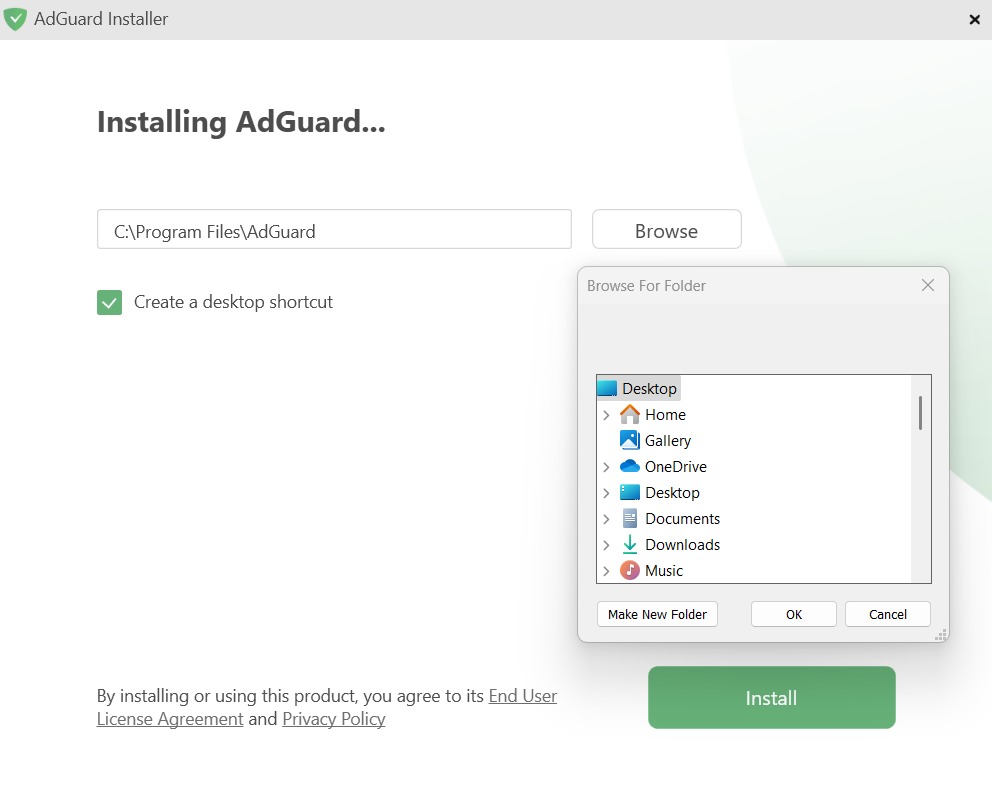Expand the Downloads tree node
The image size is (992, 792).
tap(606, 545)
